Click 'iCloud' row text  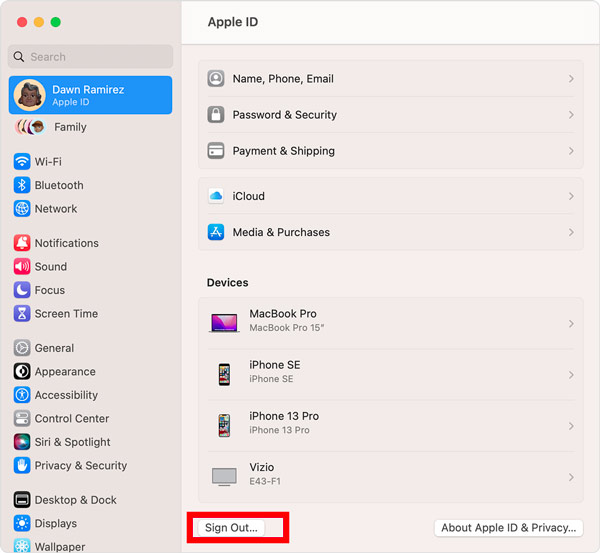point(249,196)
